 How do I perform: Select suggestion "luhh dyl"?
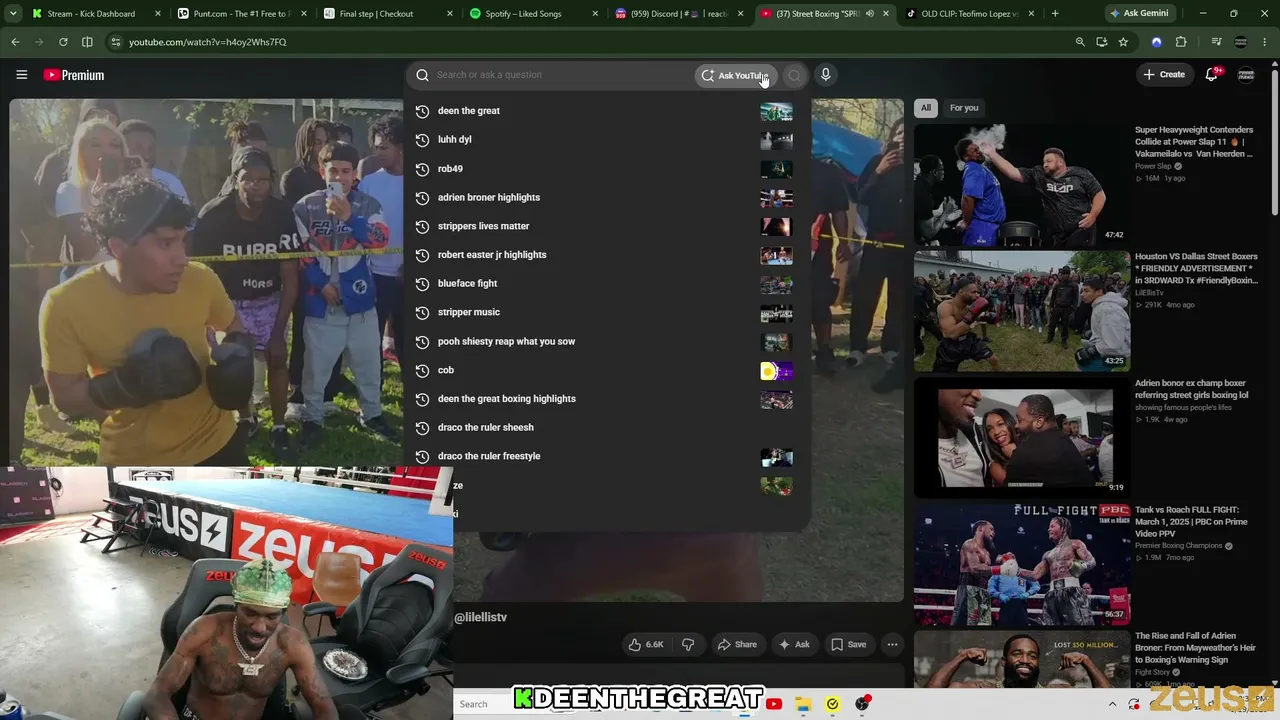(x=607, y=140)
